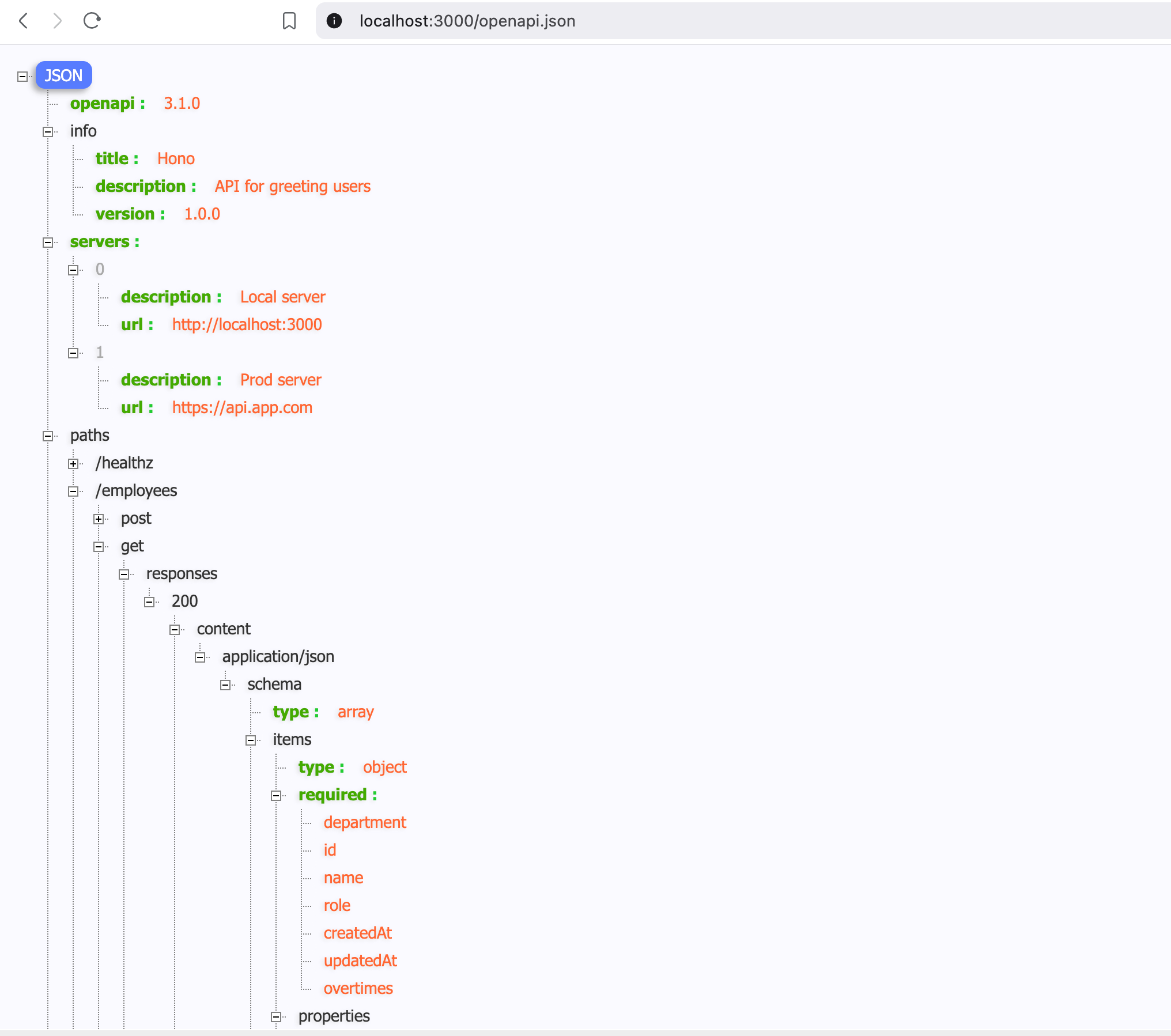The width and height of the screenshot is (1171, 1036).
Task: Select the 'createdAt' required entry
Action: [x=358, y=933]
